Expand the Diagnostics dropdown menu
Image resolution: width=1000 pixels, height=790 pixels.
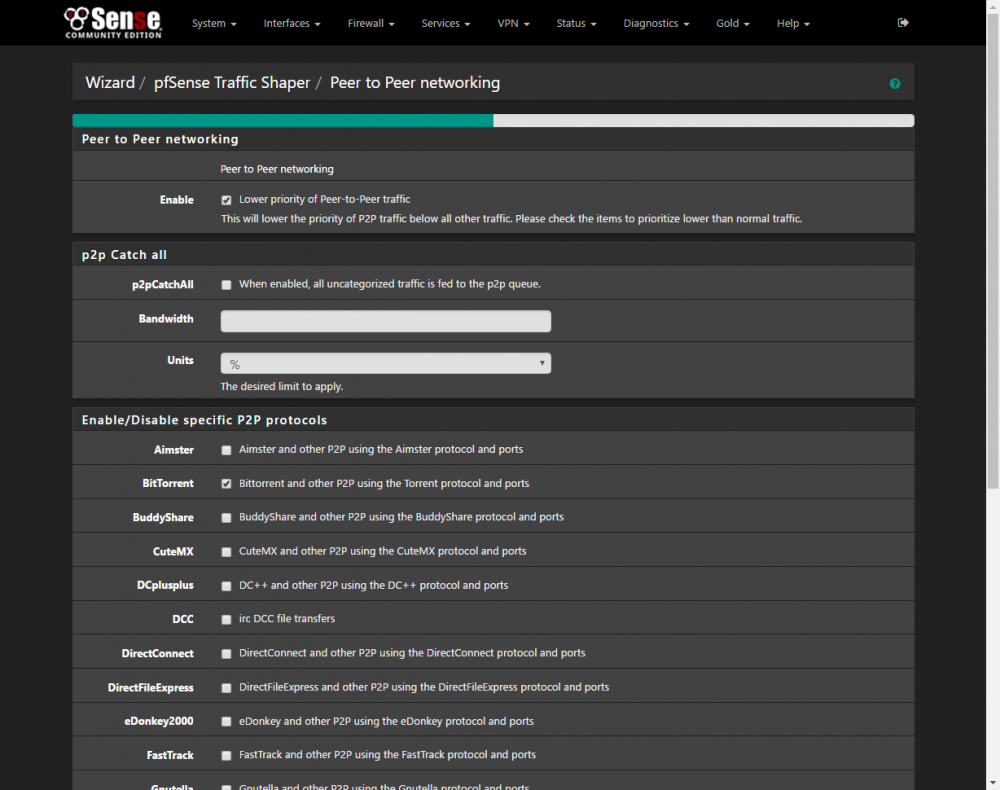(x=656, y=24)
